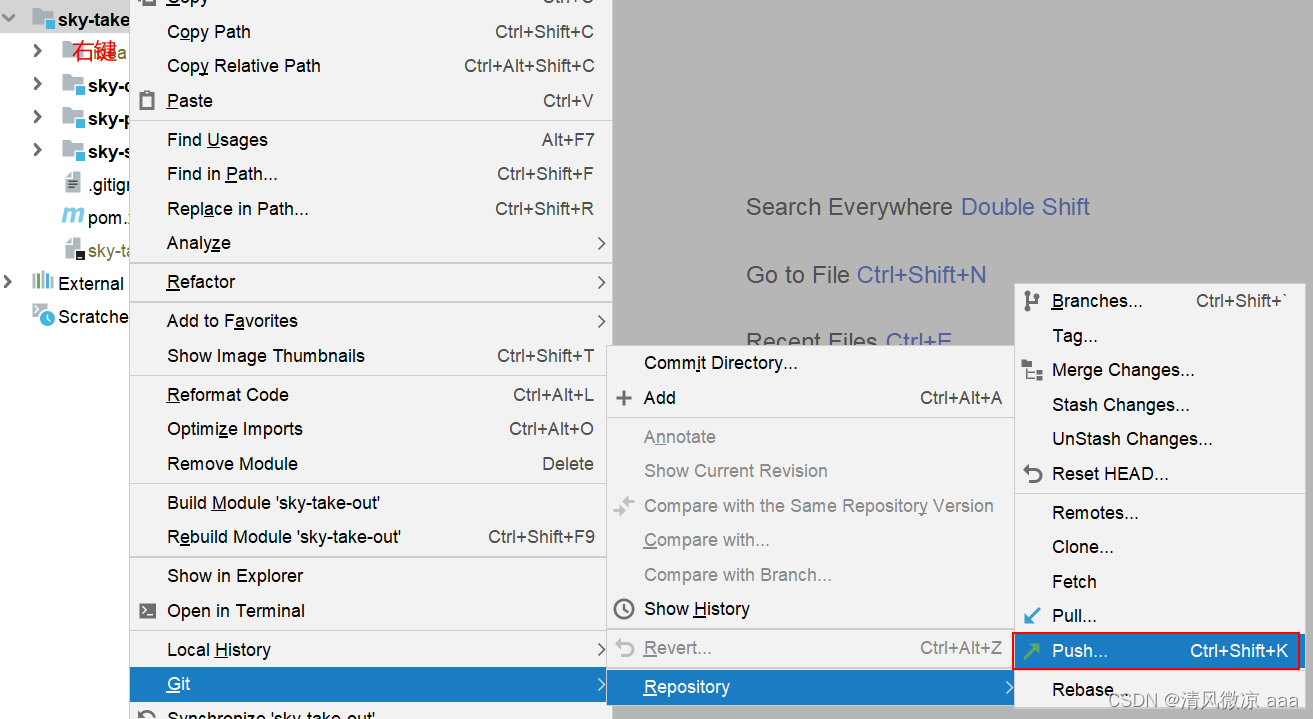The image size is (1313, 719).
Task: Click the Reset HEAD undo icon
Action: [x=1032, y=474]
